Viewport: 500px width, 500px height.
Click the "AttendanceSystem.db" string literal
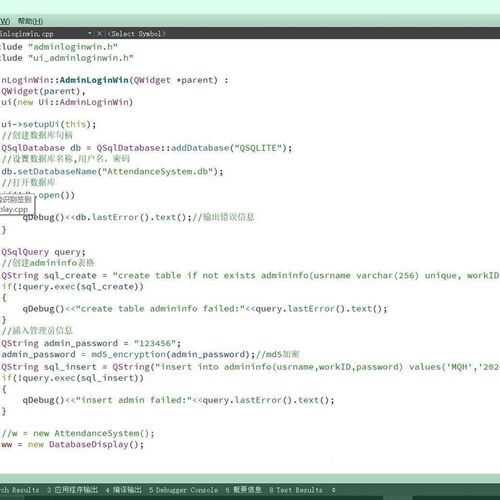[x=158, y=172]
